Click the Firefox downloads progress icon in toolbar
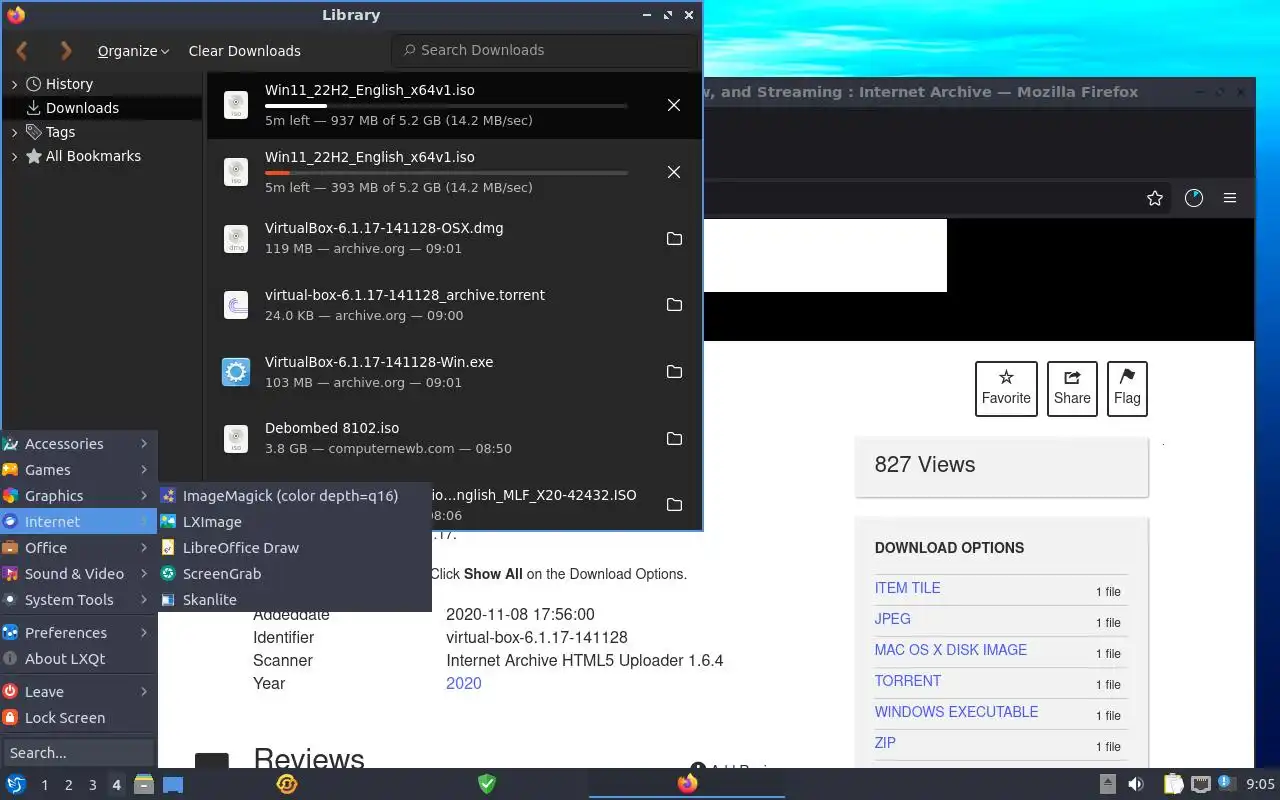The height and width of the screenshot is (800, 1280). 1193,198
